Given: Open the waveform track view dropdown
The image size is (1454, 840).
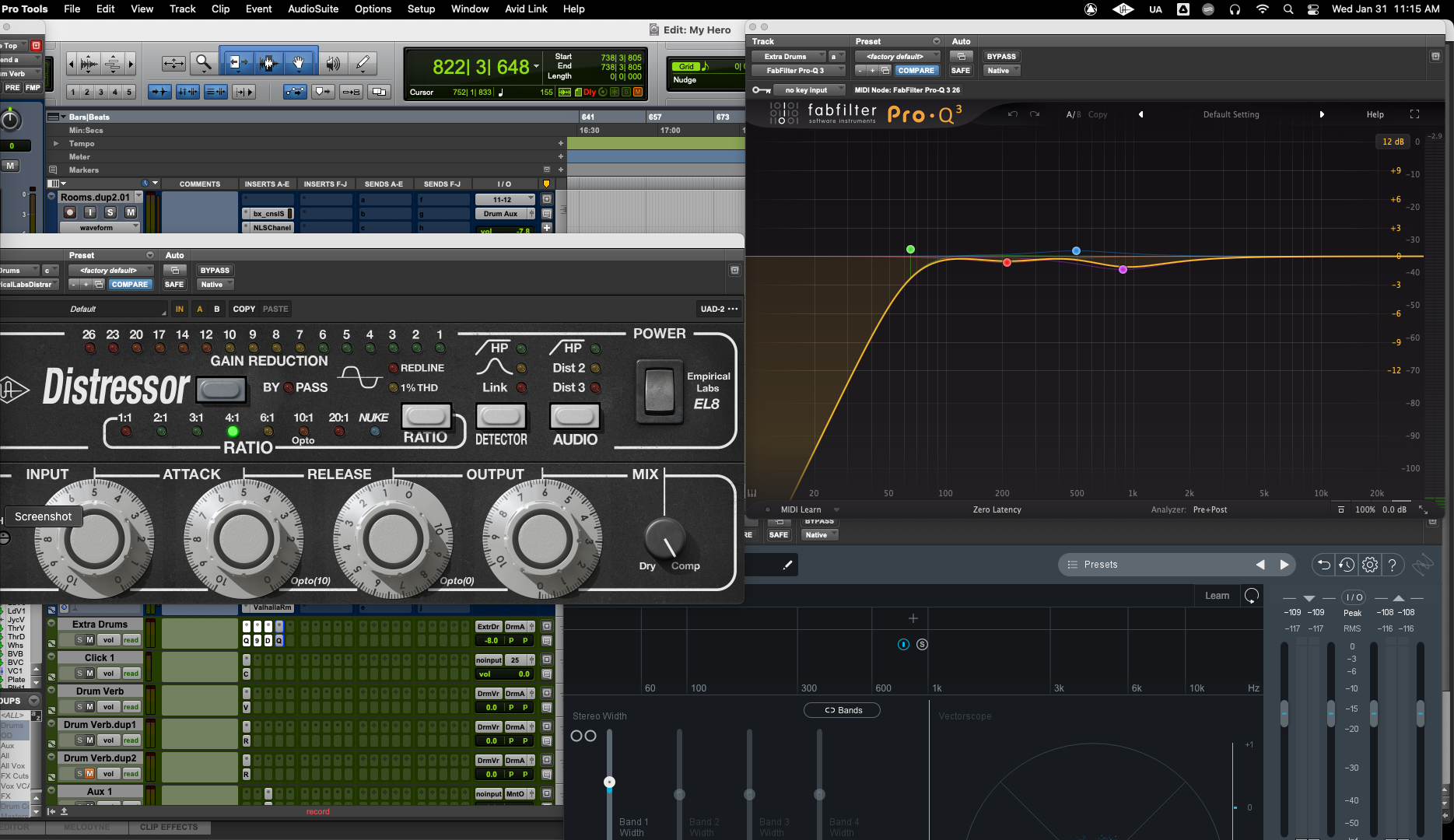Looking at the screenshot, I should (x=100, y=228).
